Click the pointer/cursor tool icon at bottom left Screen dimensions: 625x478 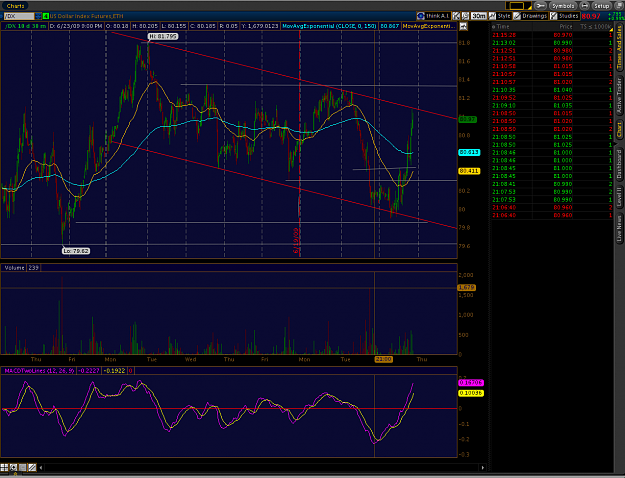[x=14, y=467]
